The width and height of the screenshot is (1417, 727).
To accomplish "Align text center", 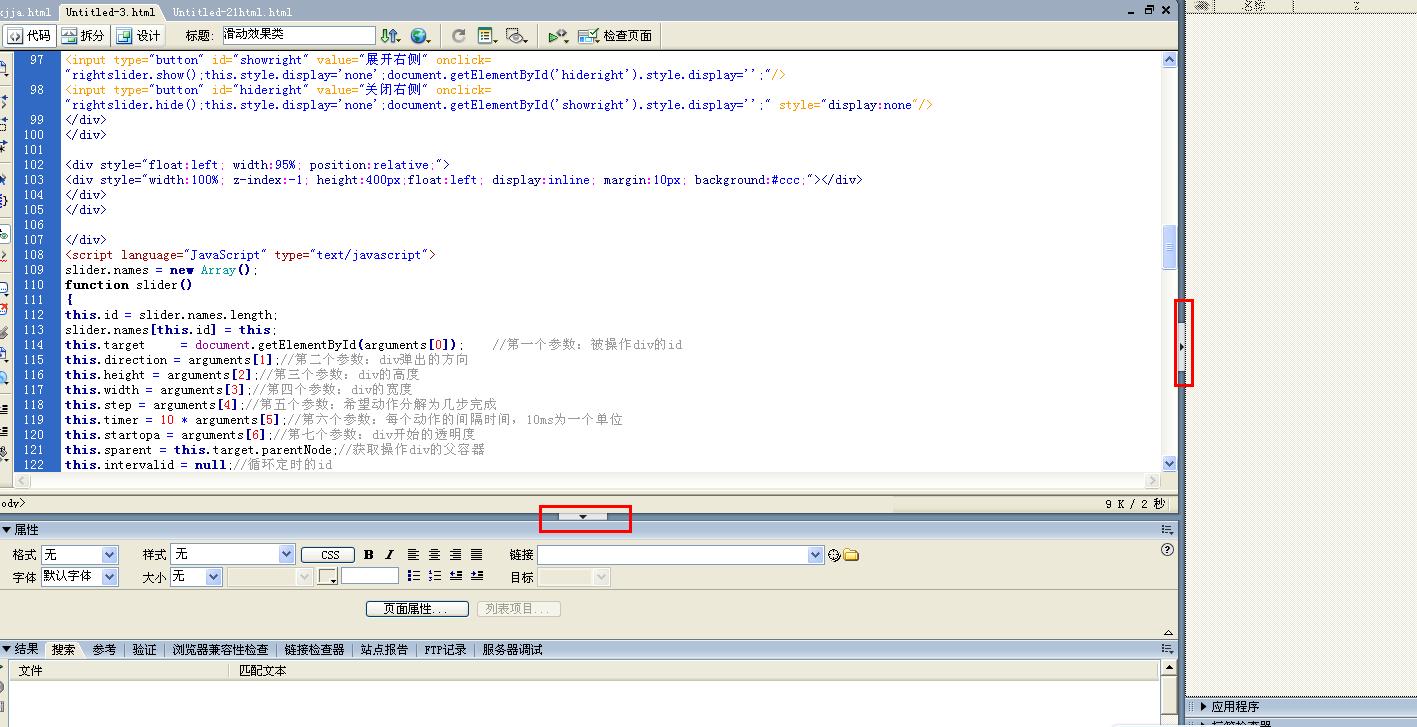I will point(434,555).
